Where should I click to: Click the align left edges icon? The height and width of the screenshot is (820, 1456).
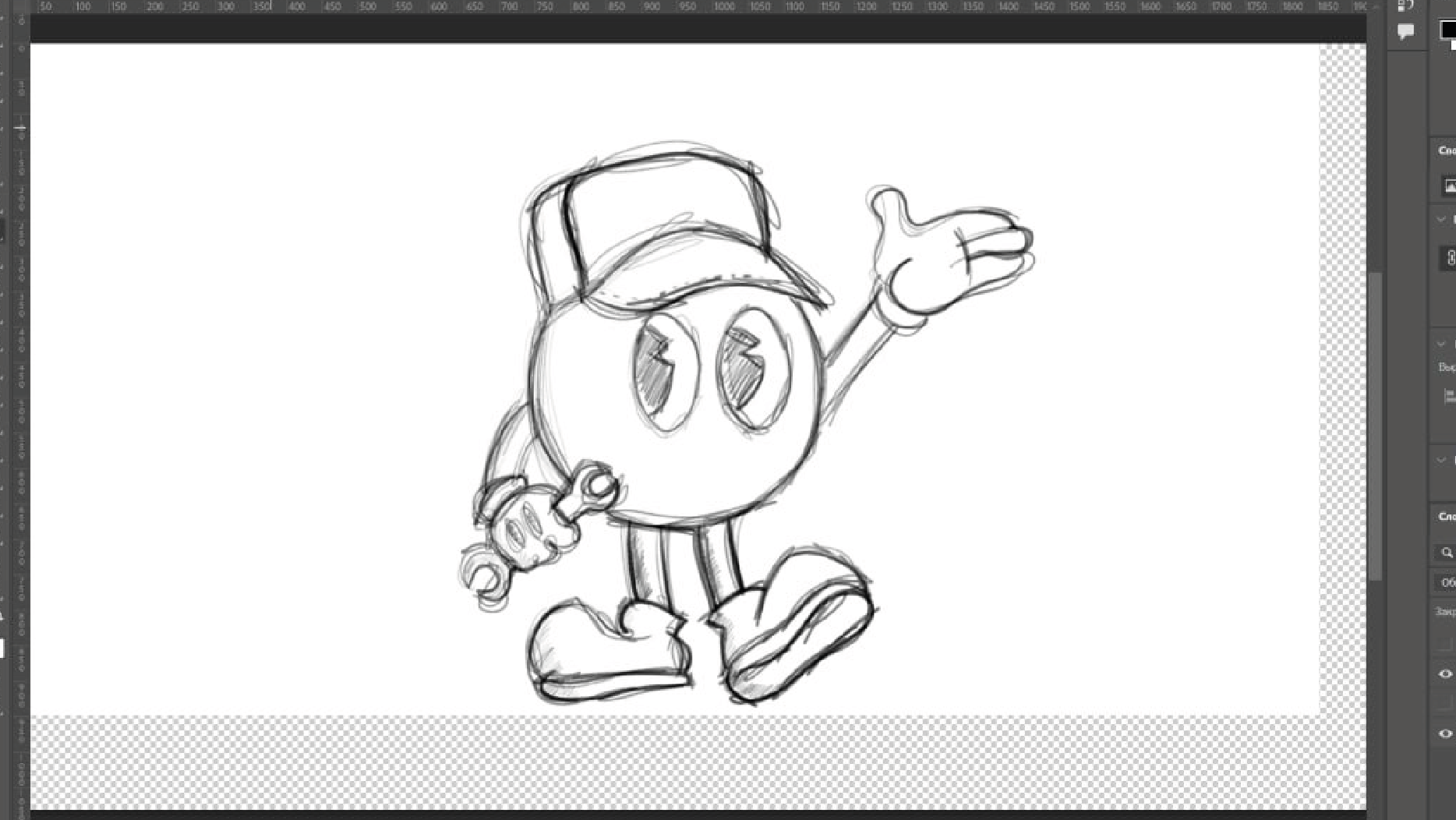pos(1450,396)
